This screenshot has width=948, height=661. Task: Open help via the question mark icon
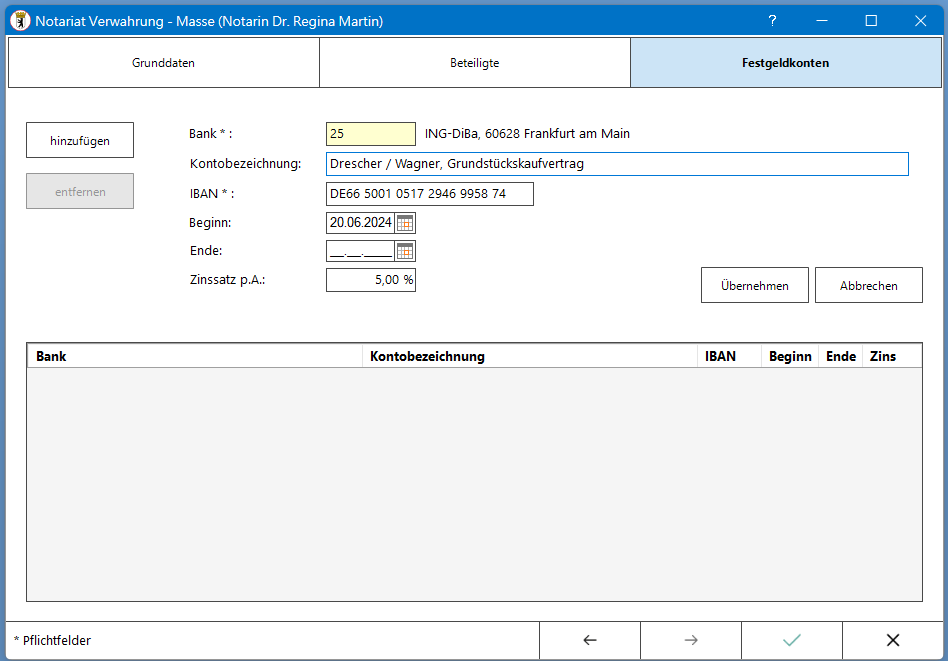(x=772, y=21)
